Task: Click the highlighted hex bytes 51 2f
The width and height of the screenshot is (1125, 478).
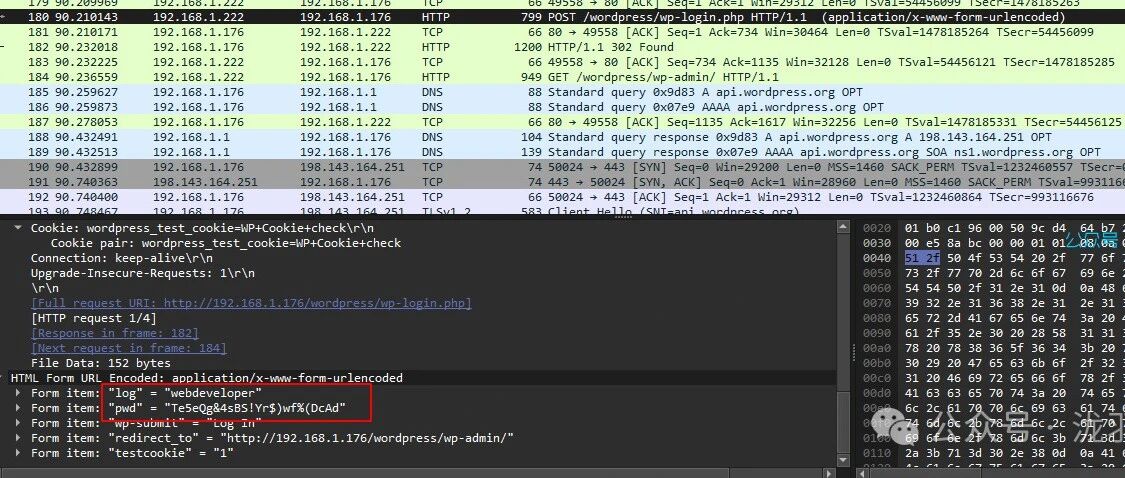Action: point(922,258)
